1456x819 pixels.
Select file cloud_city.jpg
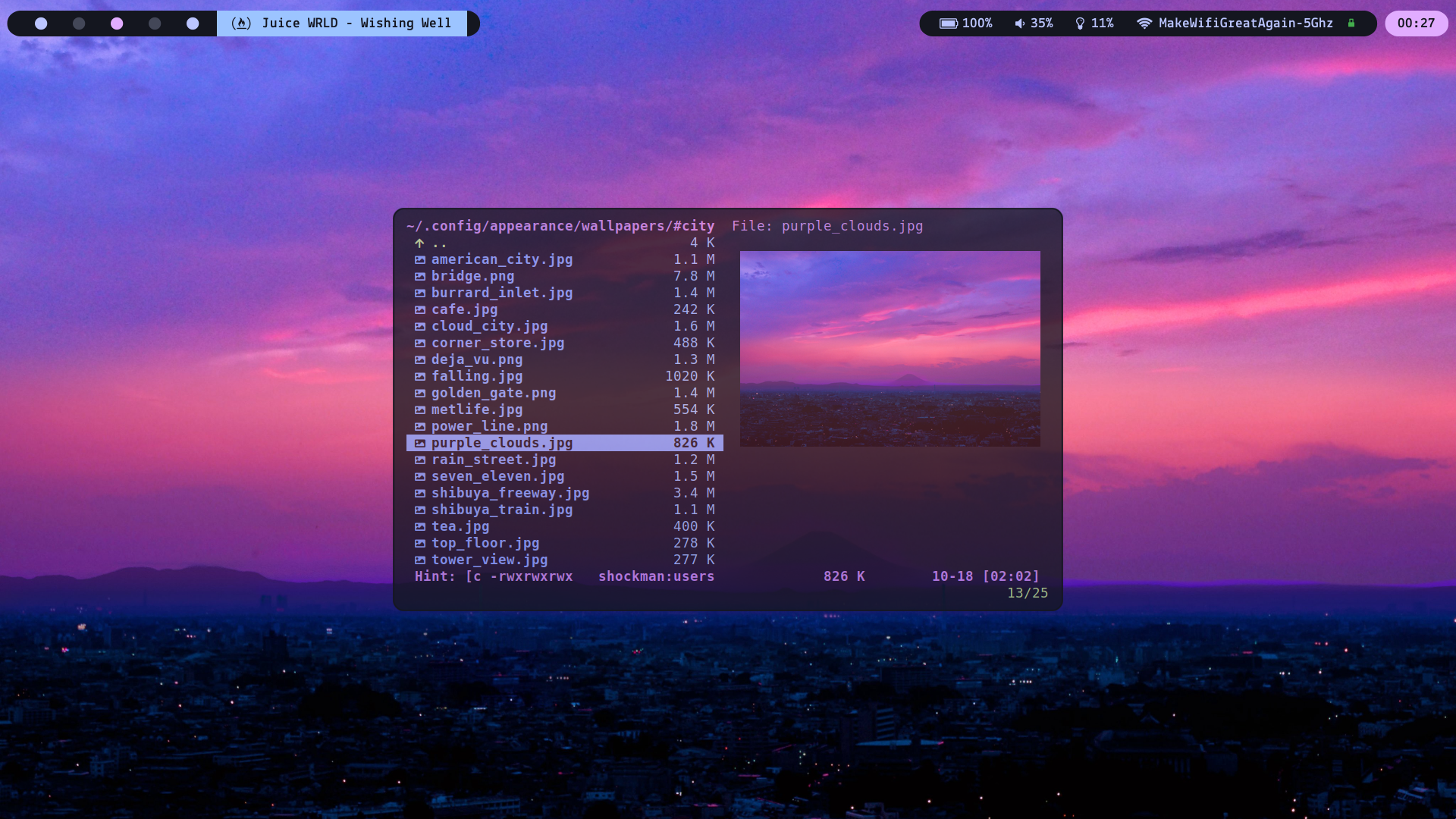point(565,326)
